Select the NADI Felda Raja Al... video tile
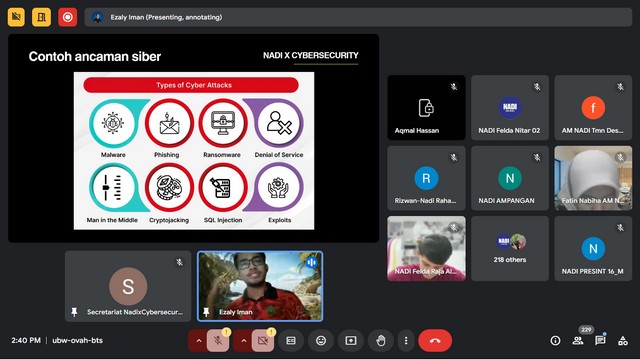The width and height of the screenshot is (640, 360). 426,249
